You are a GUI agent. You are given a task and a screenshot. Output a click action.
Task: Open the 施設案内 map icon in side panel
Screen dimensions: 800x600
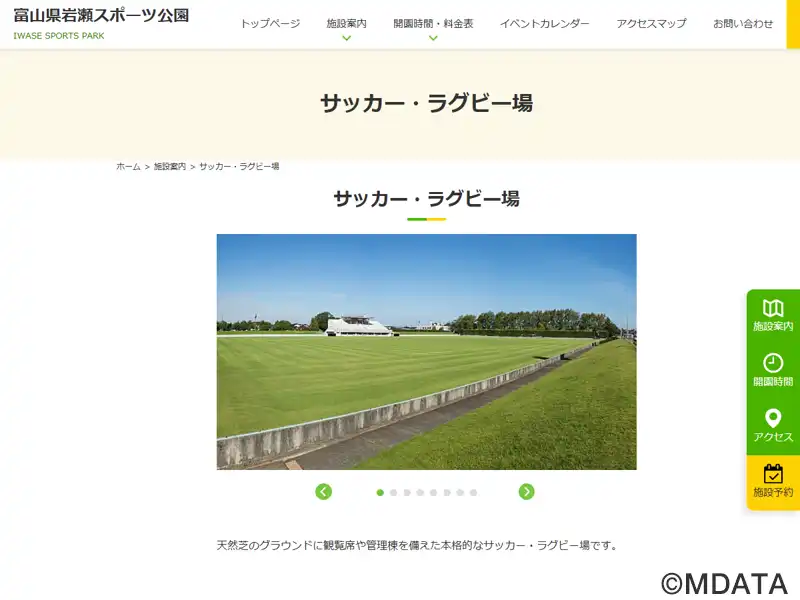(773, 308)
